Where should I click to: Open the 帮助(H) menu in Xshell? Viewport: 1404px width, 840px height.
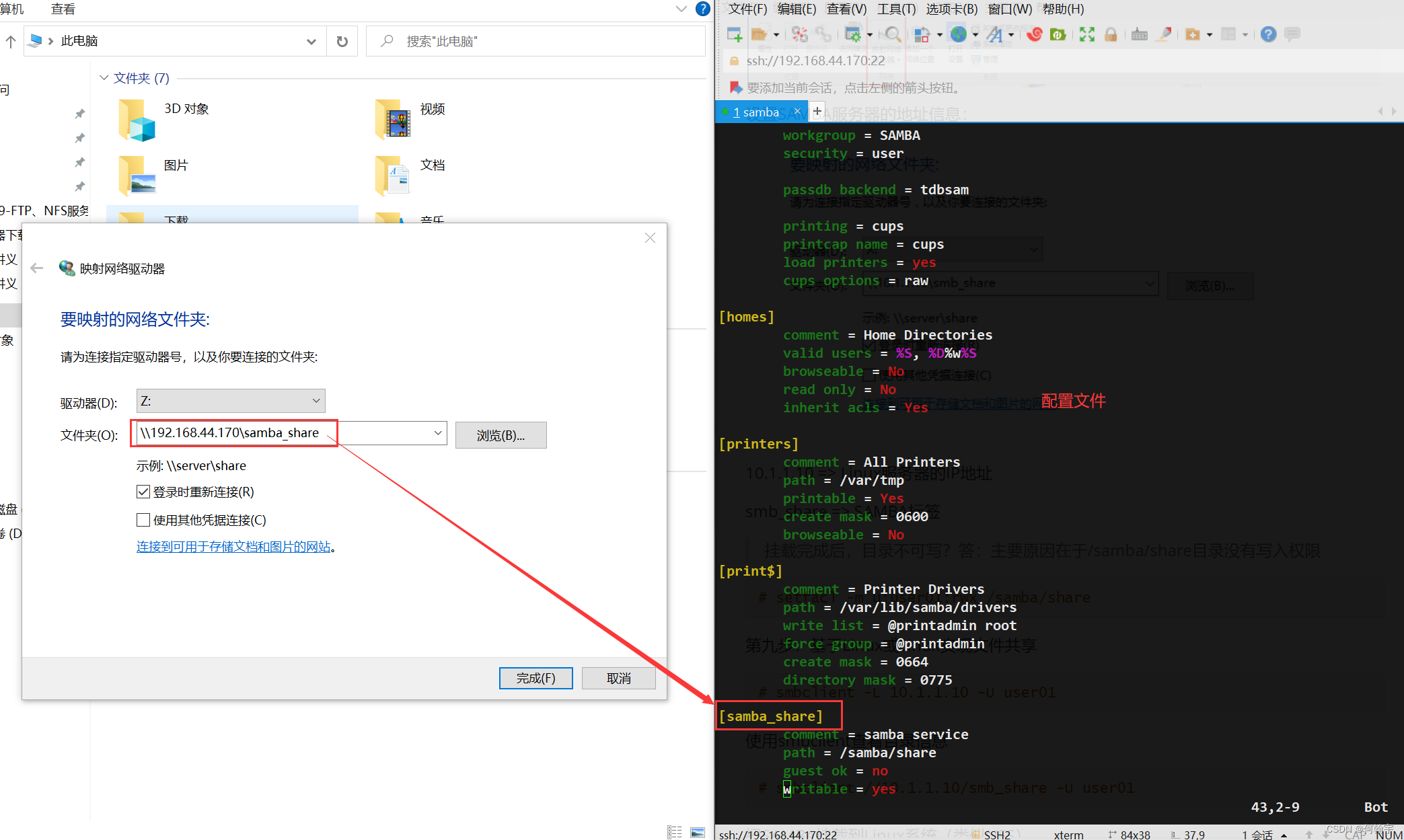pos(1063,9)
